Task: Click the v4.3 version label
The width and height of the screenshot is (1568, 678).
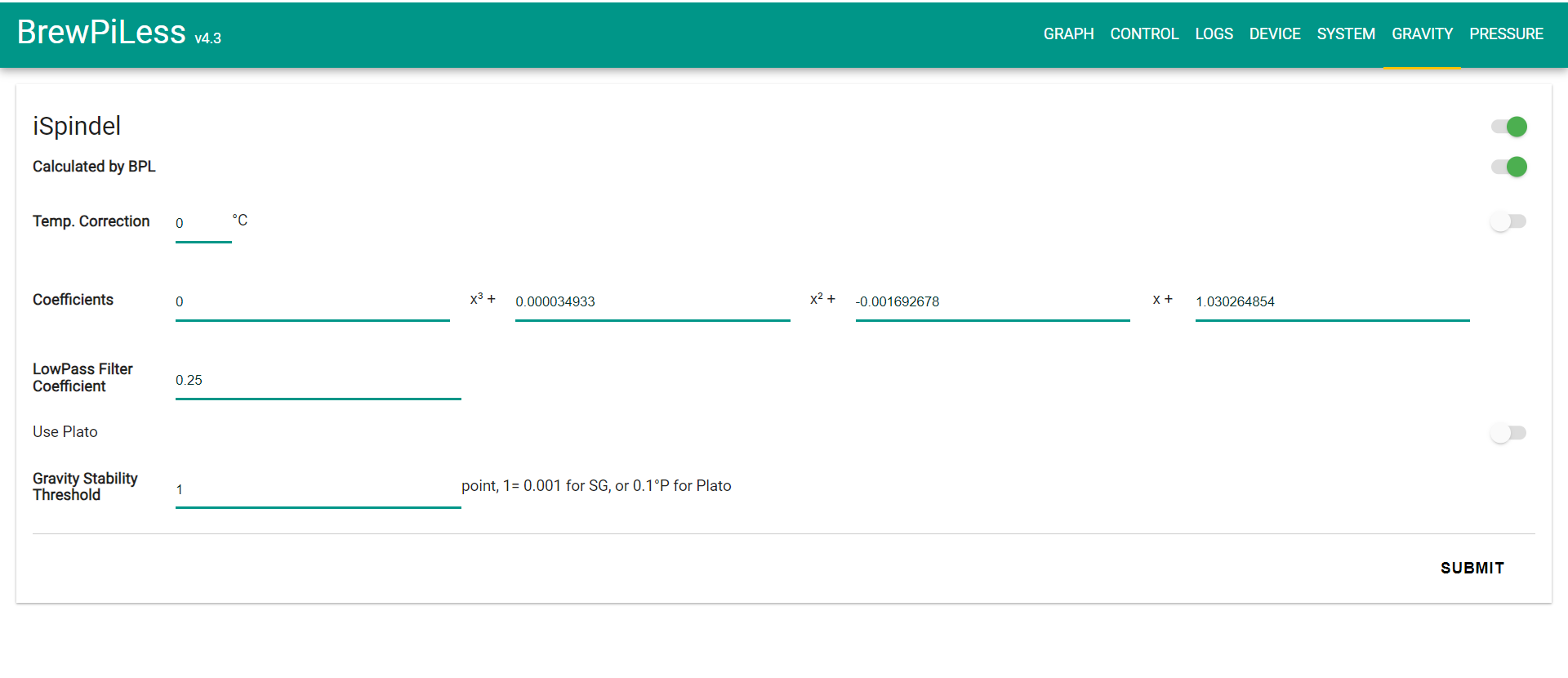Action: click(207, 38)
